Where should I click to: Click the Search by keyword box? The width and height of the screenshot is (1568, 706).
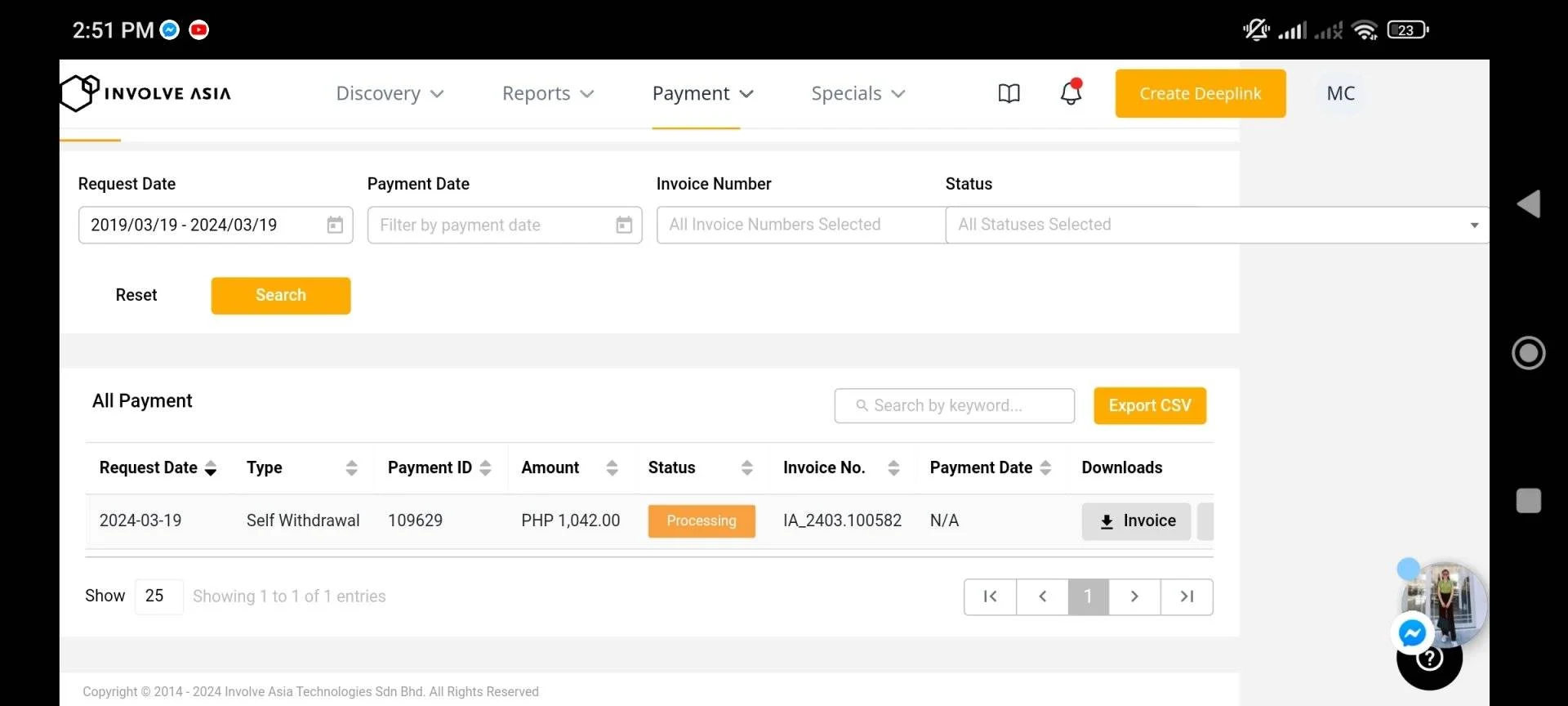click(x=954, y=406)
